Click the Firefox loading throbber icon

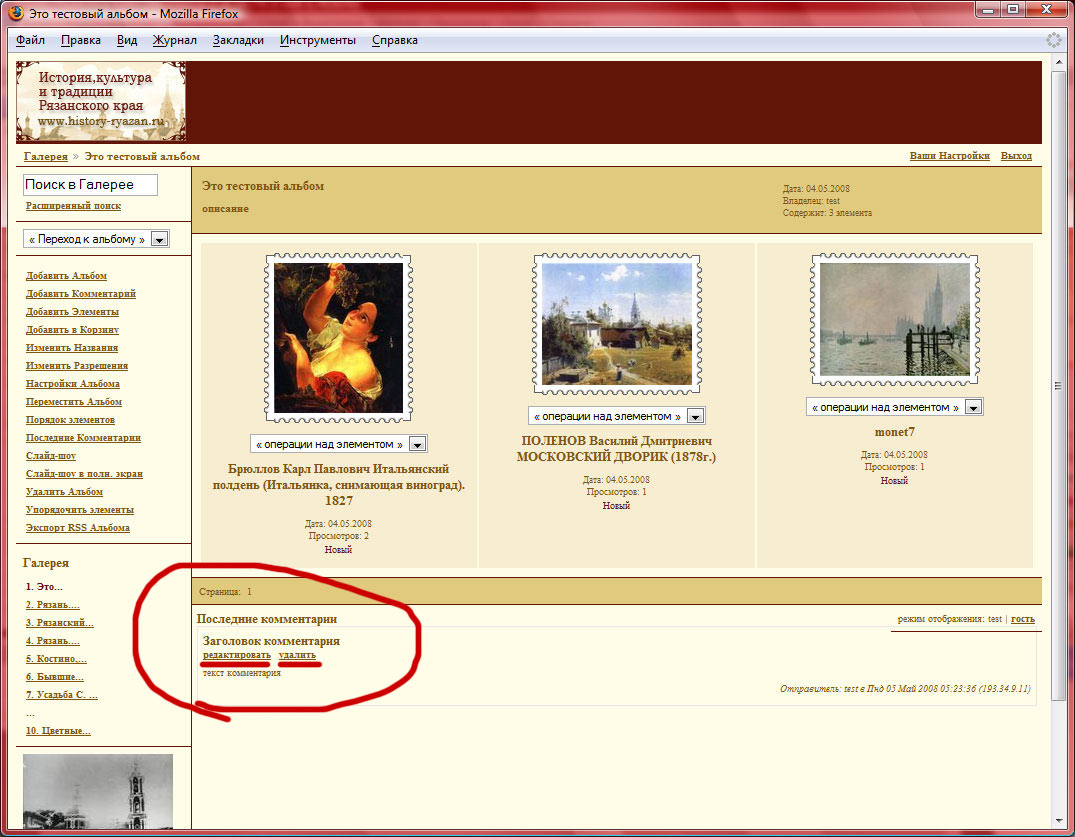(x=1054, y=40)
